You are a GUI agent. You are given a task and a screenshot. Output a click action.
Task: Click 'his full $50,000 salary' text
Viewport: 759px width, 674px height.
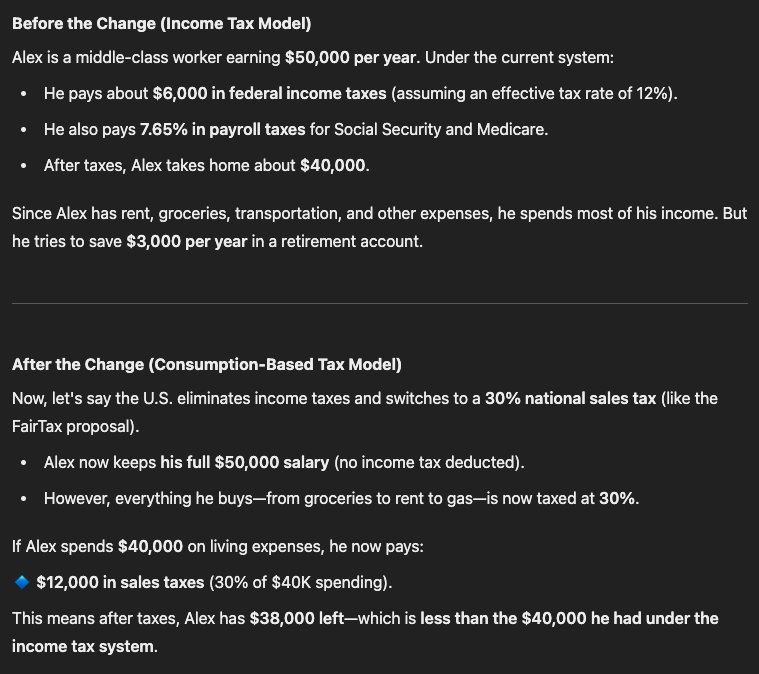244,462
